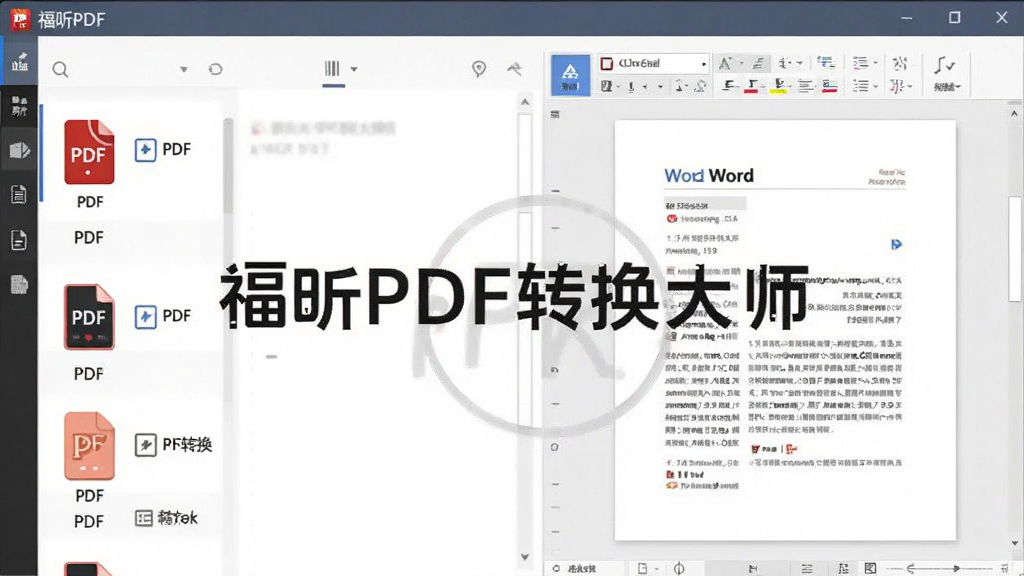This screenshot has height=576, width=1024.
Task: Click the line spacing icon in ribbon
Action: pos(825,63)
